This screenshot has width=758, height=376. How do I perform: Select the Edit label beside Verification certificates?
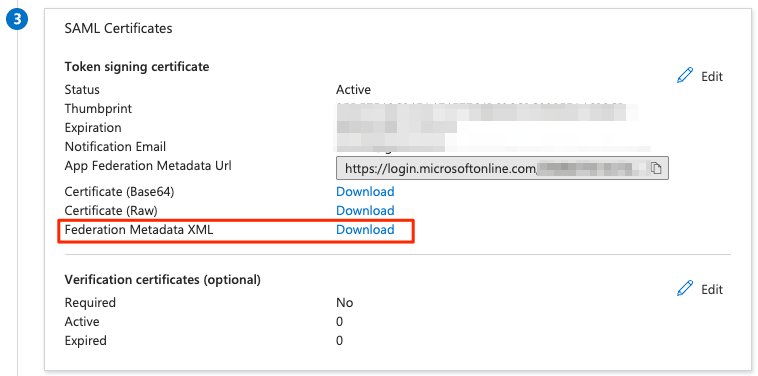point(712,289)
